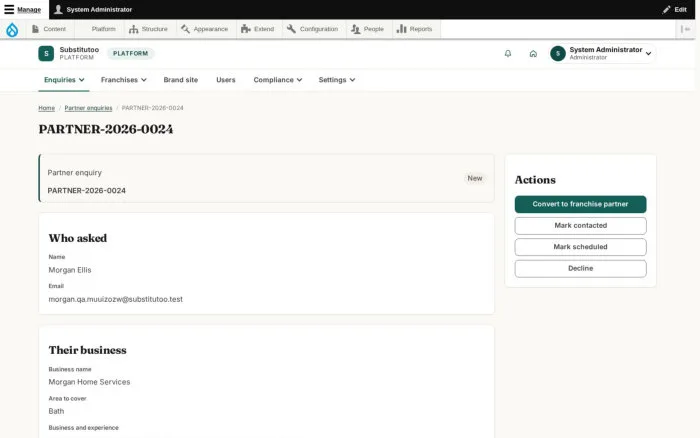700x438 pixels.
Task: Click the Drupal drop logo icon
Action: [12, 29]
